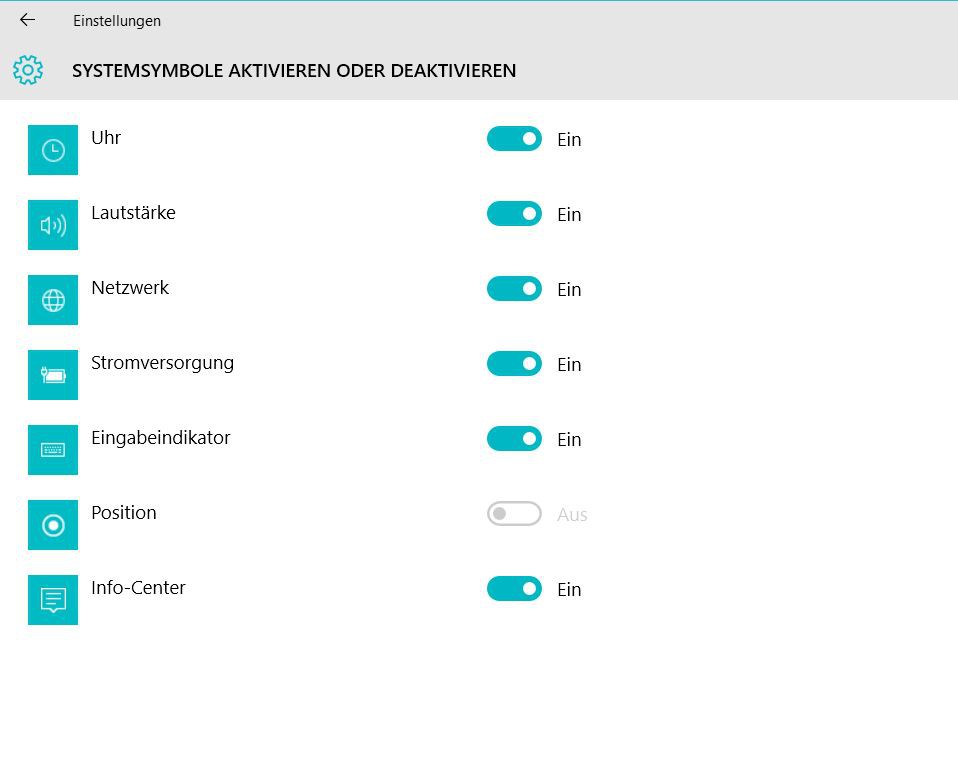Disable the Info-Center toggle
Viewport: 958px width, 784px height.
pyautogui.click(x=514, y=589)
